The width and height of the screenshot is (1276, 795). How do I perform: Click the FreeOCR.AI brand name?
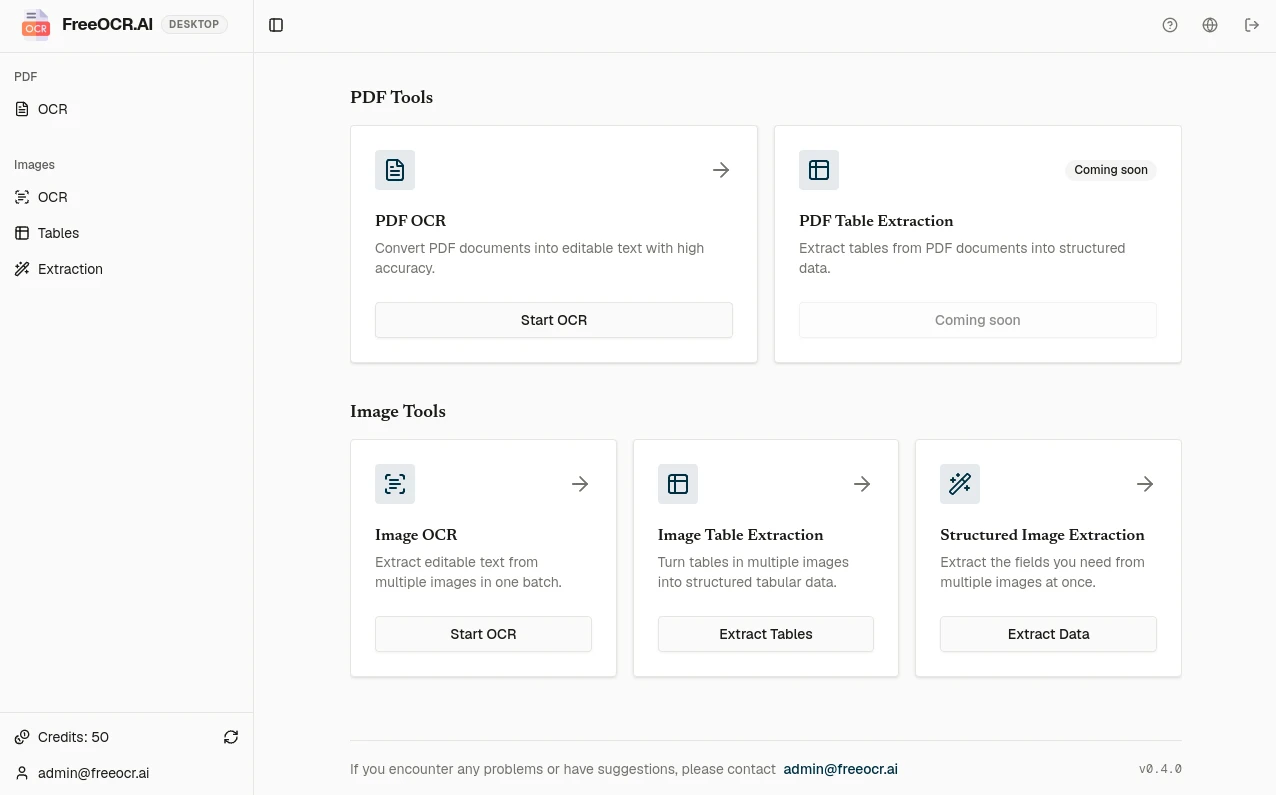tap(107, 24)
